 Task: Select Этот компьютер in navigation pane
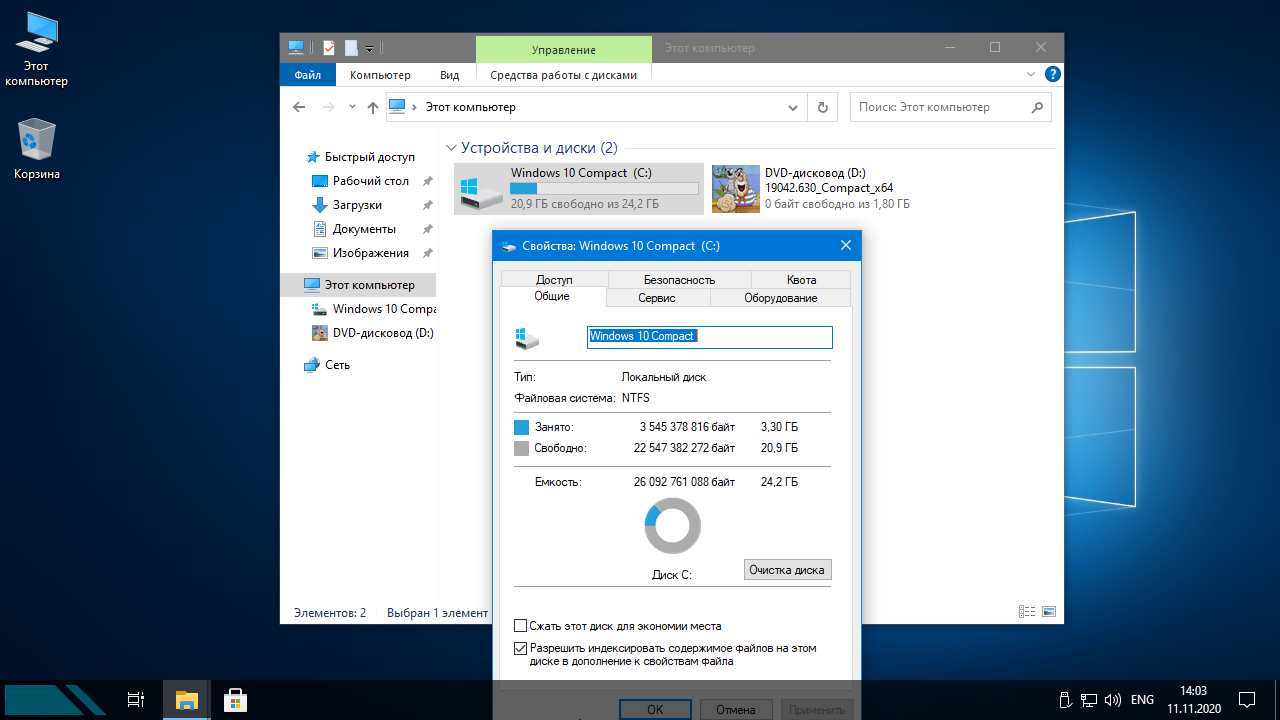tap(358, 285)
